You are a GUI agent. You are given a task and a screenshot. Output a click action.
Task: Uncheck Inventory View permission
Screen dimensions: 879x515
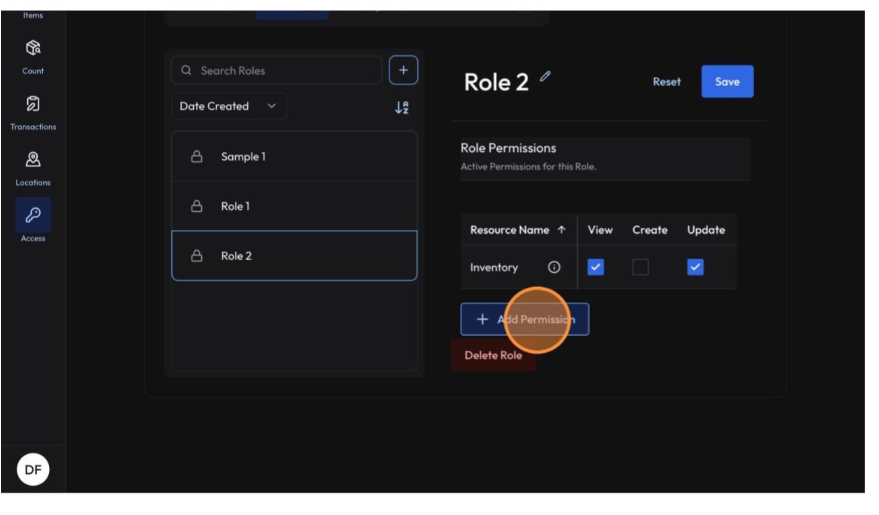point(595,267)
